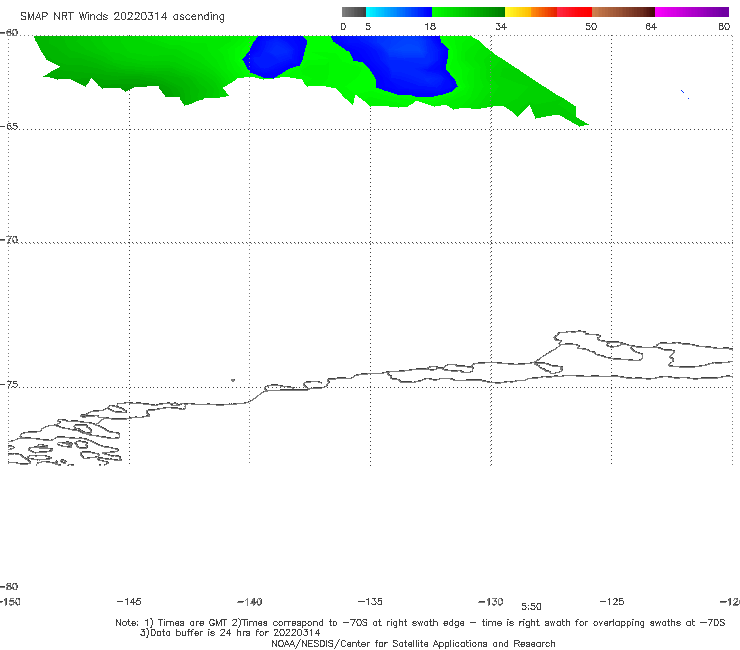Click the "-135" longitude label
Image resolution: width=740 pixels, height=650 pixels.
[x=370, y=602]
